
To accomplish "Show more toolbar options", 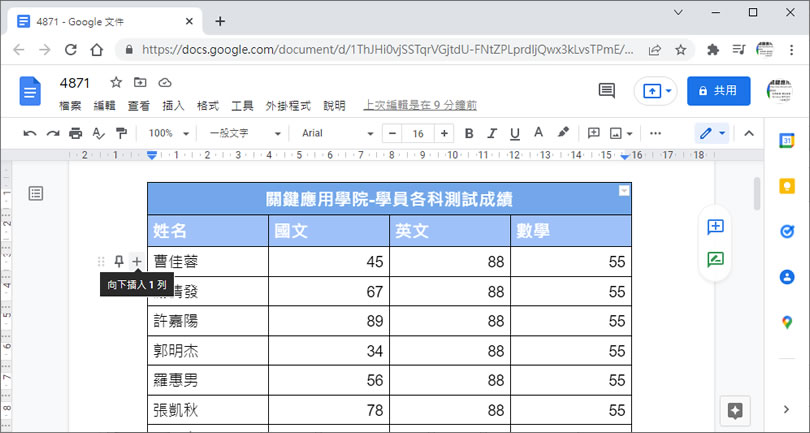I will (656, 133).
